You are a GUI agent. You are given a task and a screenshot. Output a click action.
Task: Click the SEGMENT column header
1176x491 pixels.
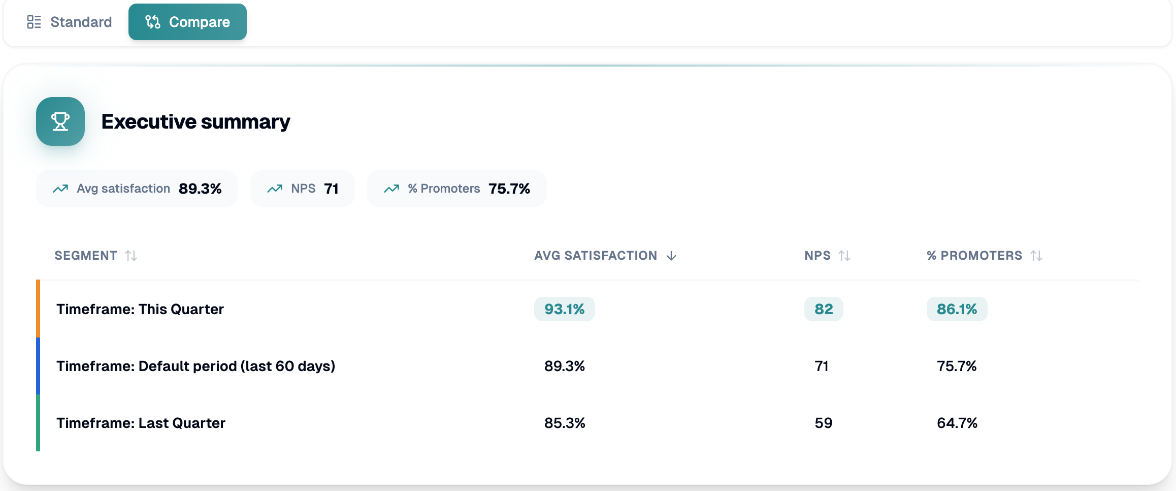86,256
